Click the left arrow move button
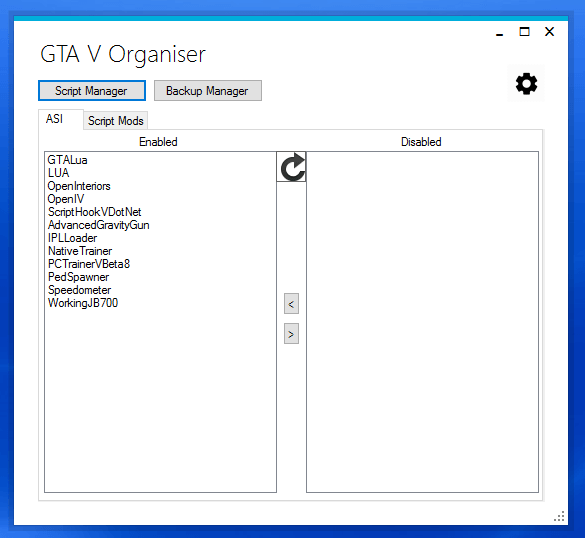The width and height of the screenshot is (585, 538). point(291,304)
